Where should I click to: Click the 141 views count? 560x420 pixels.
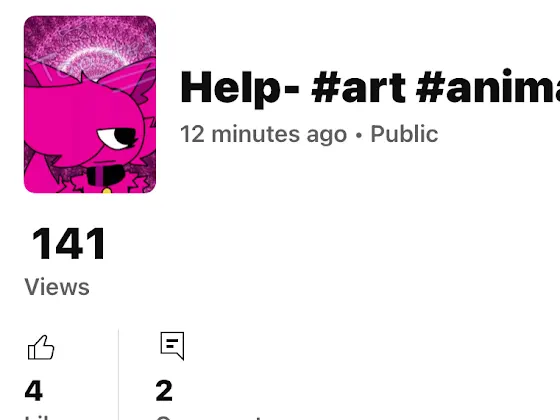click(69, 244)
